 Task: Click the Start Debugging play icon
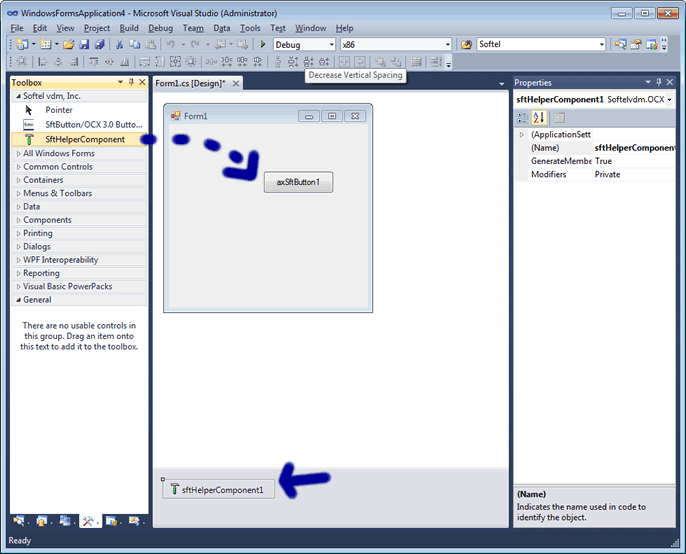coord(263,45)
